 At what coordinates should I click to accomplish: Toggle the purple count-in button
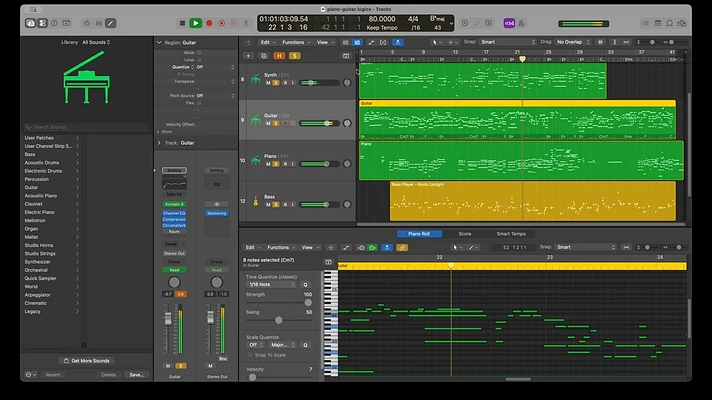tap(509, 23)
